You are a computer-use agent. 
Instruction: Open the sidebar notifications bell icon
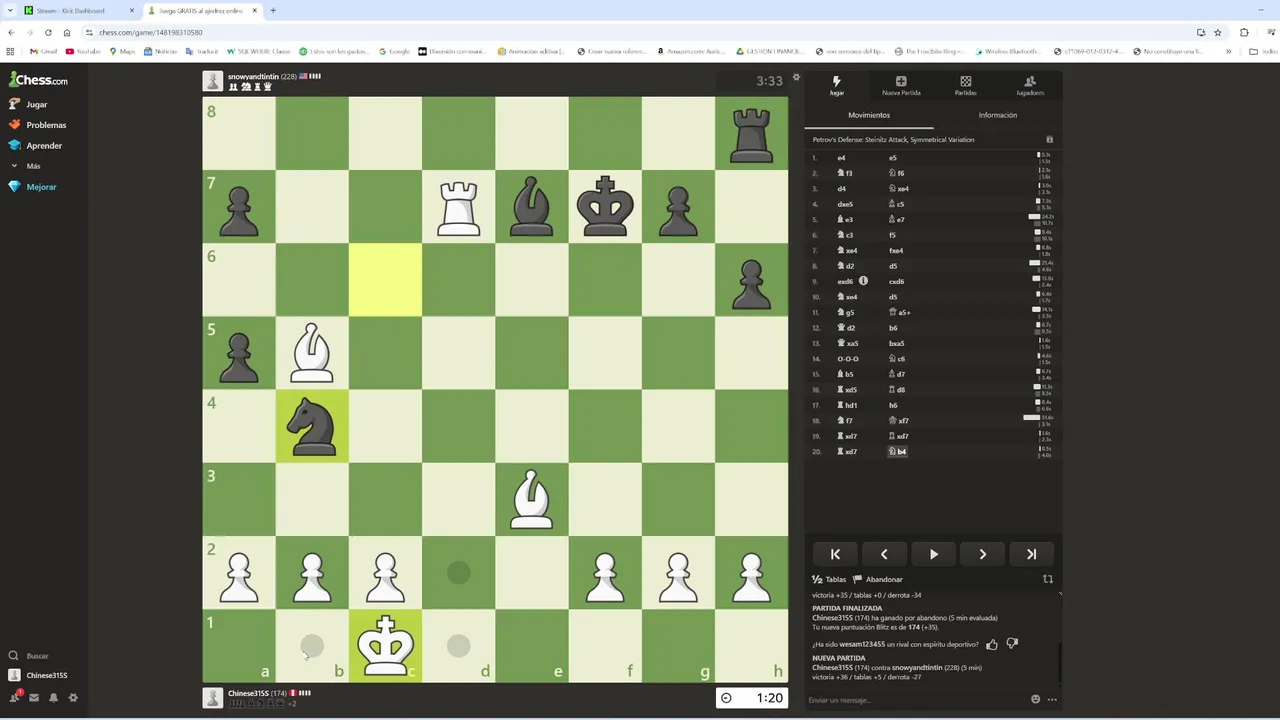pos(53,698)
